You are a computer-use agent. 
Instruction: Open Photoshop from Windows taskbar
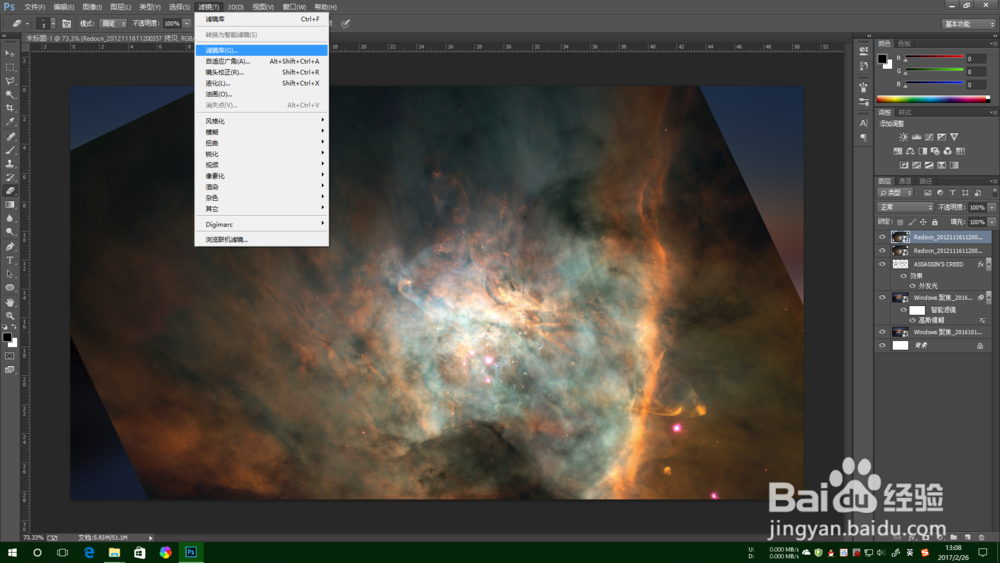point(191,552)
